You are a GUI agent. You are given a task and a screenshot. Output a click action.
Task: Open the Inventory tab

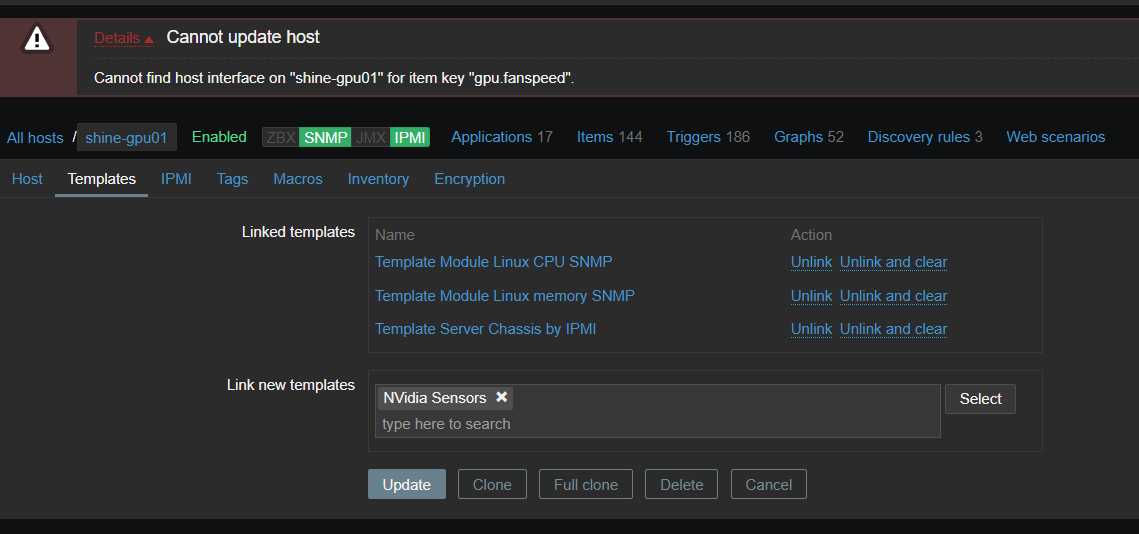tap(378, 179)
